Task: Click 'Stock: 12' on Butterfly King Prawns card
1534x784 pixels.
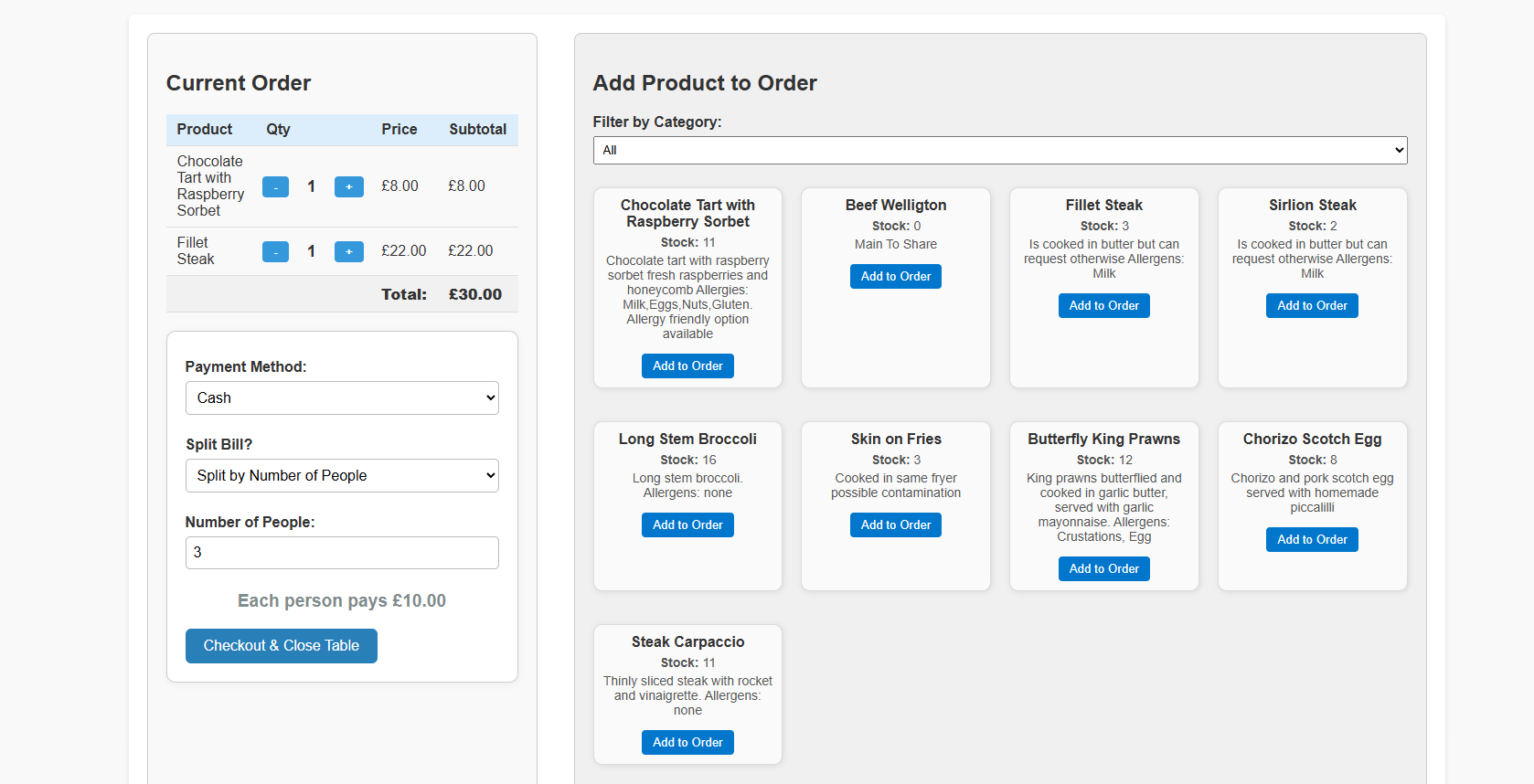Action: coord(1104,461)
